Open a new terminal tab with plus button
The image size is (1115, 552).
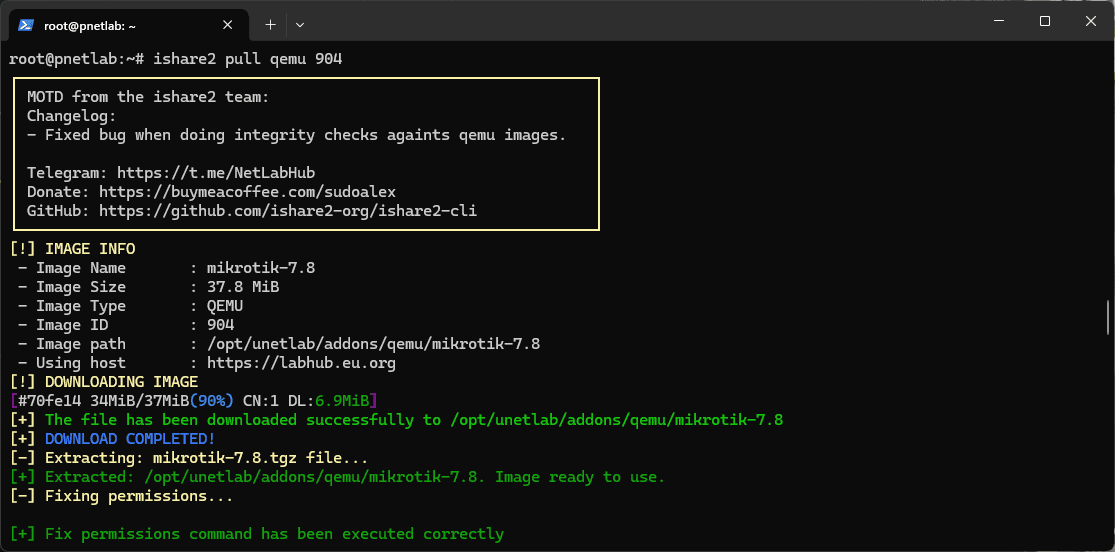point(270,24)
